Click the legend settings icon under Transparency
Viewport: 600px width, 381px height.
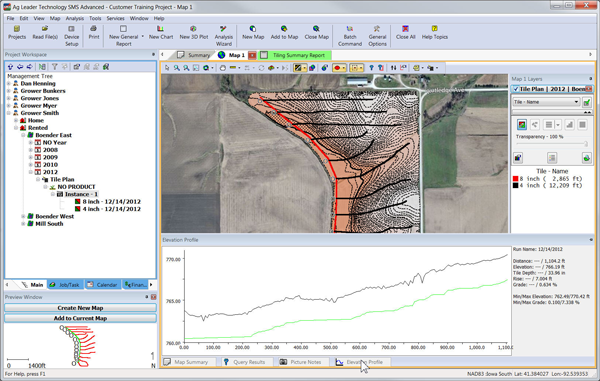click(551, 157)
